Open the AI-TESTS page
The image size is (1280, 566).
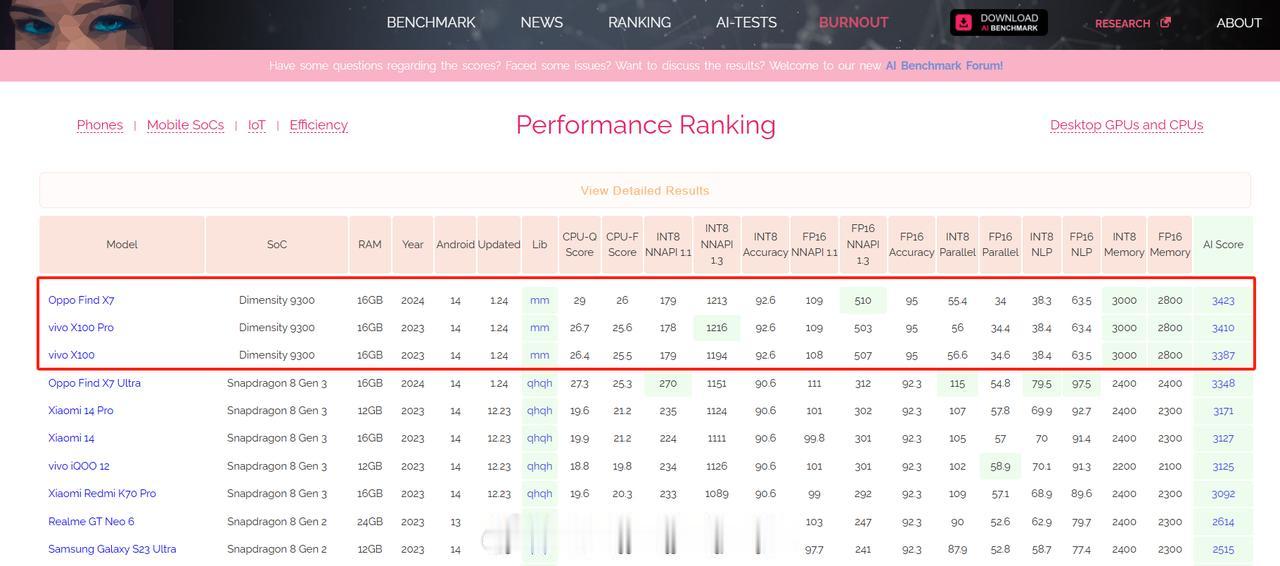pos(746,22)
